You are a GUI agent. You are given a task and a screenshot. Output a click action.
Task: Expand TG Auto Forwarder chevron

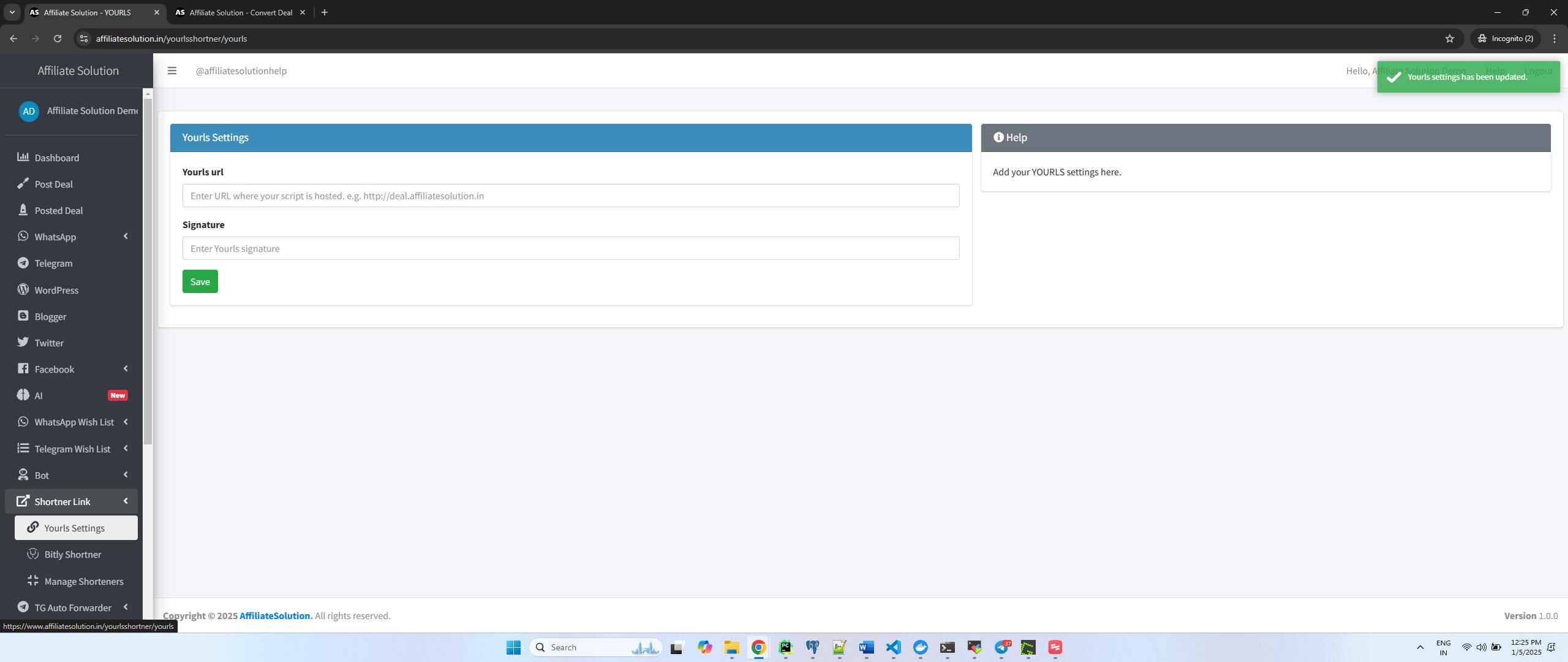(126, 607)
